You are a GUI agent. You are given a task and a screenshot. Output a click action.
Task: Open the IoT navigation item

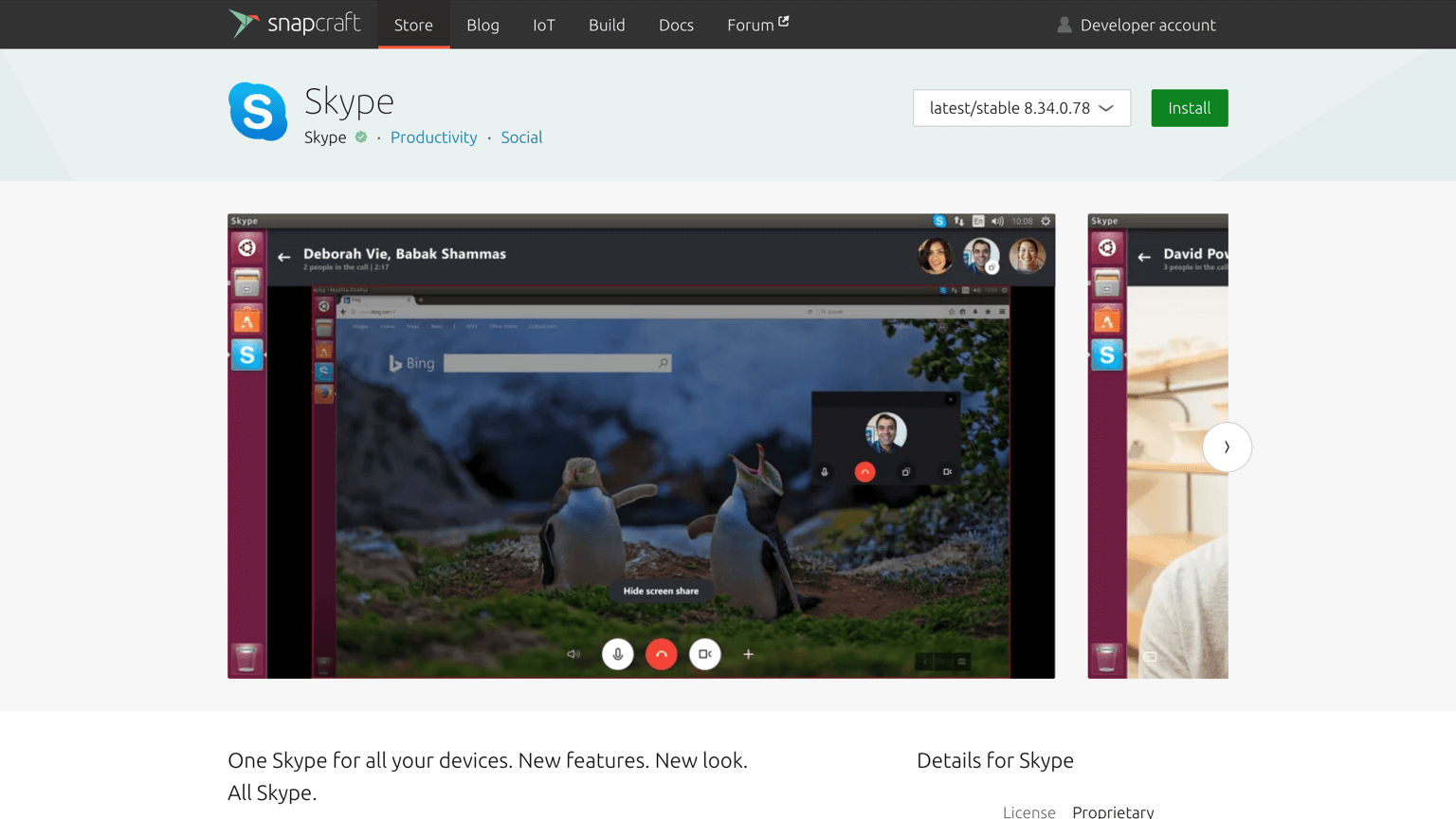pos(543,25)
